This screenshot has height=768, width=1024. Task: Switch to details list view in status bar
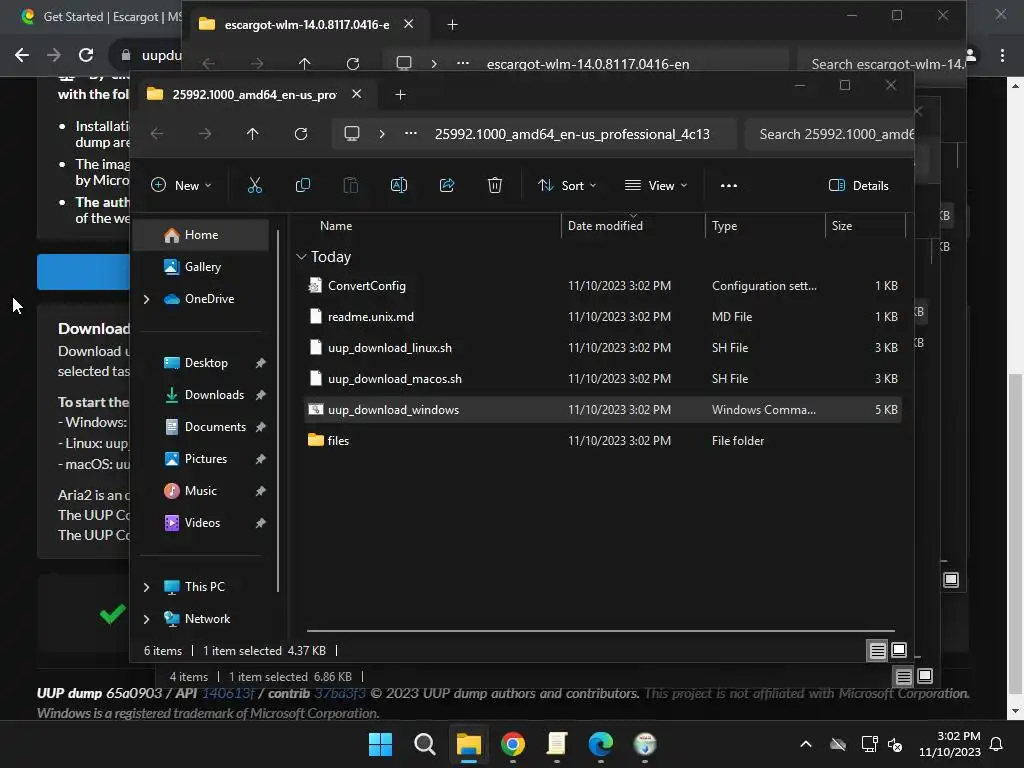[877, 650]
